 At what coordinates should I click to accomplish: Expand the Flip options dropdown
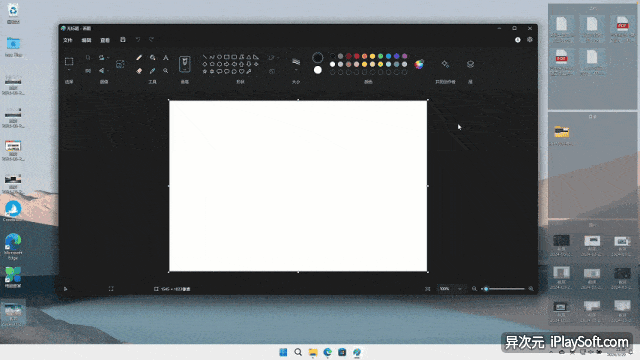(108, 71)
